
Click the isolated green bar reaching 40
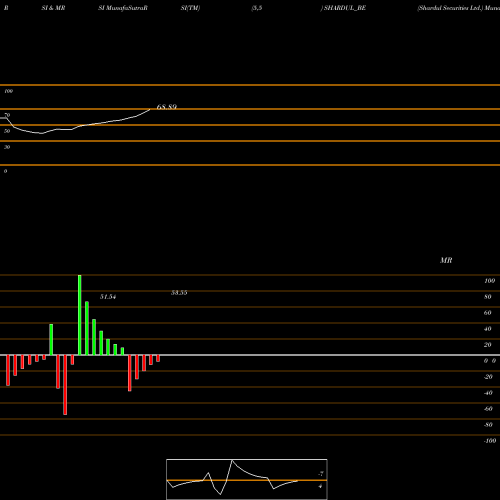coord(51,339)
